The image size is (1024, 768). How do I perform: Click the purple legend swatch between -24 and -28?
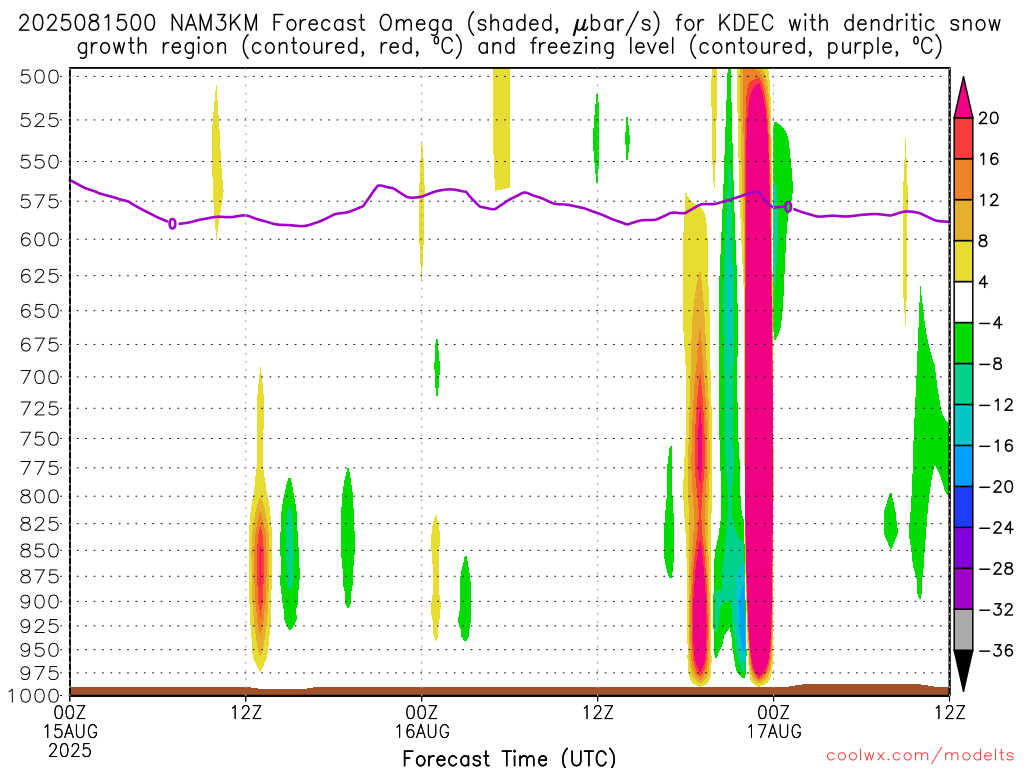963,548
